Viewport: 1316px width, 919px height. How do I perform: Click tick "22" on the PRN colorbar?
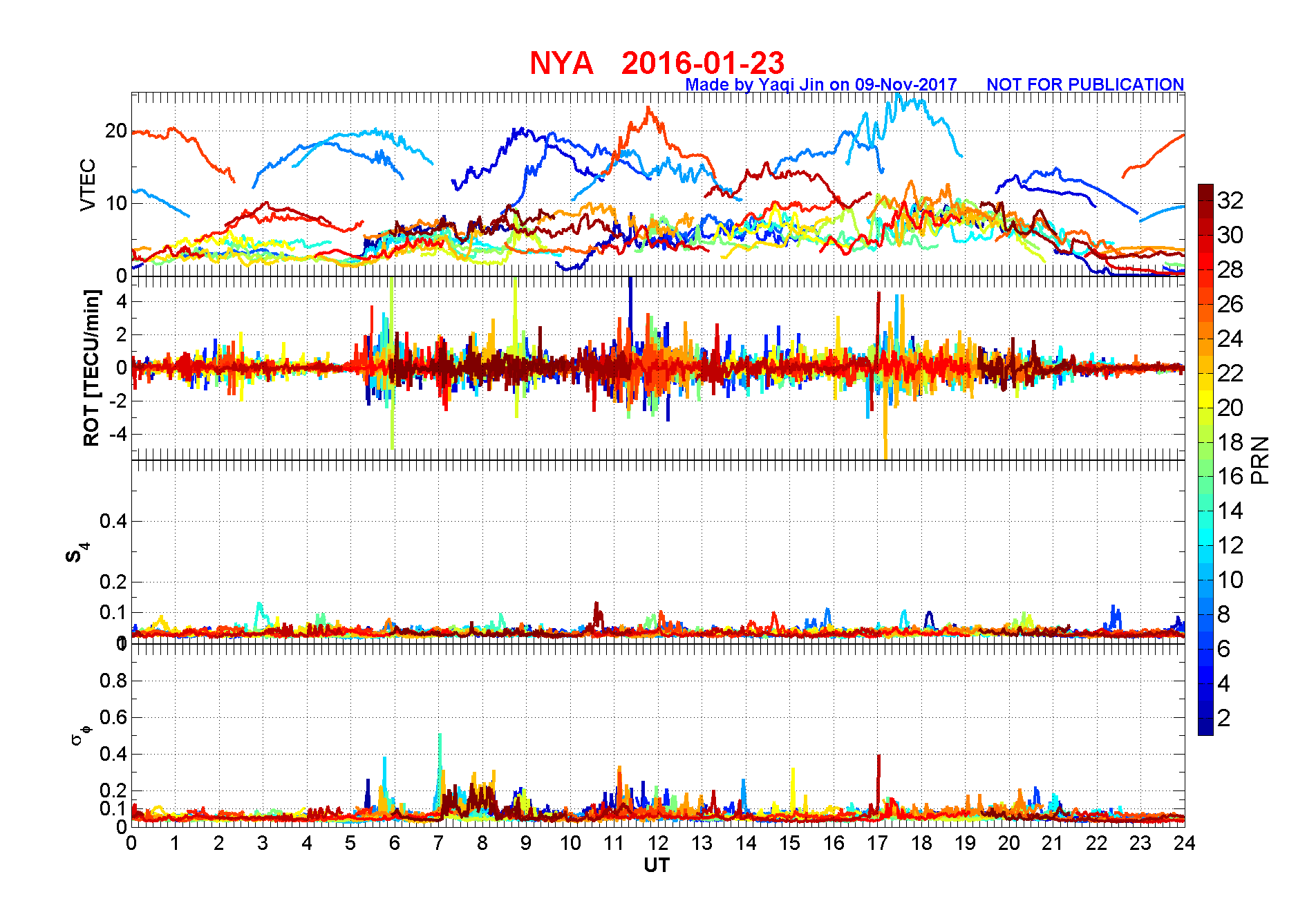pos(1230,373)
